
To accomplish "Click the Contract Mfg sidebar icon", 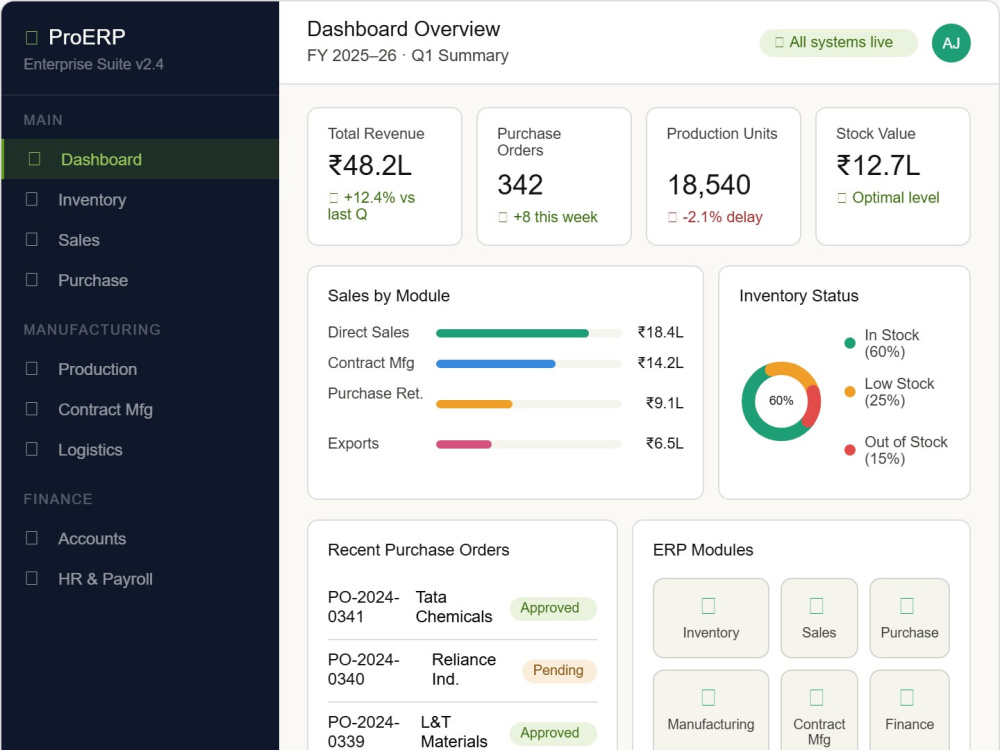I will (x=31, y=409).
